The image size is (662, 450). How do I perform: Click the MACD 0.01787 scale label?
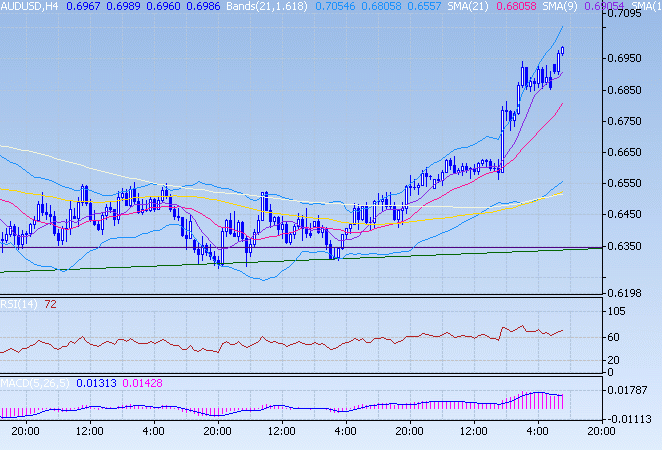point(634,390)
